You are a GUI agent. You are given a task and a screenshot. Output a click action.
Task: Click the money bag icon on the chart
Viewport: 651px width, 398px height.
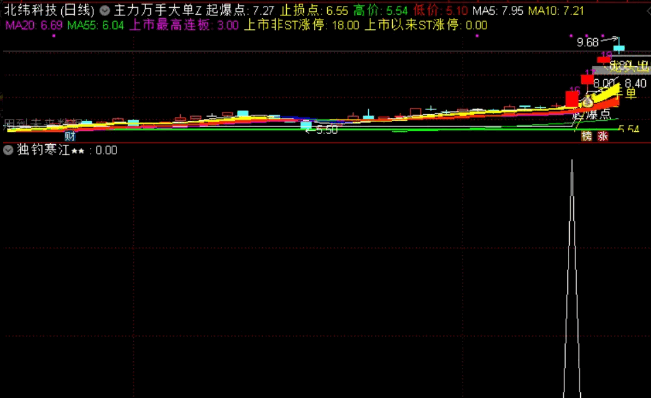point(587,101)
